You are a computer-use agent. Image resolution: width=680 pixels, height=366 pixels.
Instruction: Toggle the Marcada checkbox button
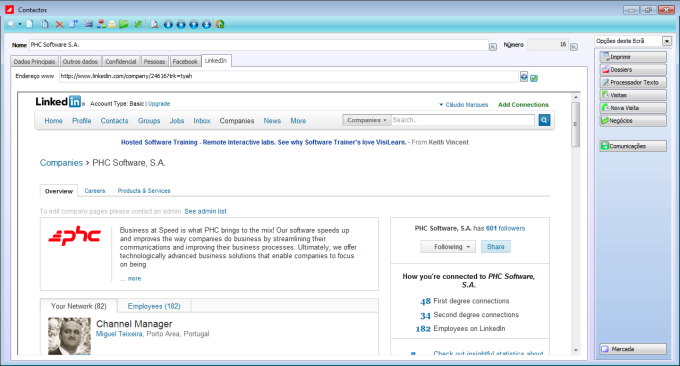tap(633, 349)
